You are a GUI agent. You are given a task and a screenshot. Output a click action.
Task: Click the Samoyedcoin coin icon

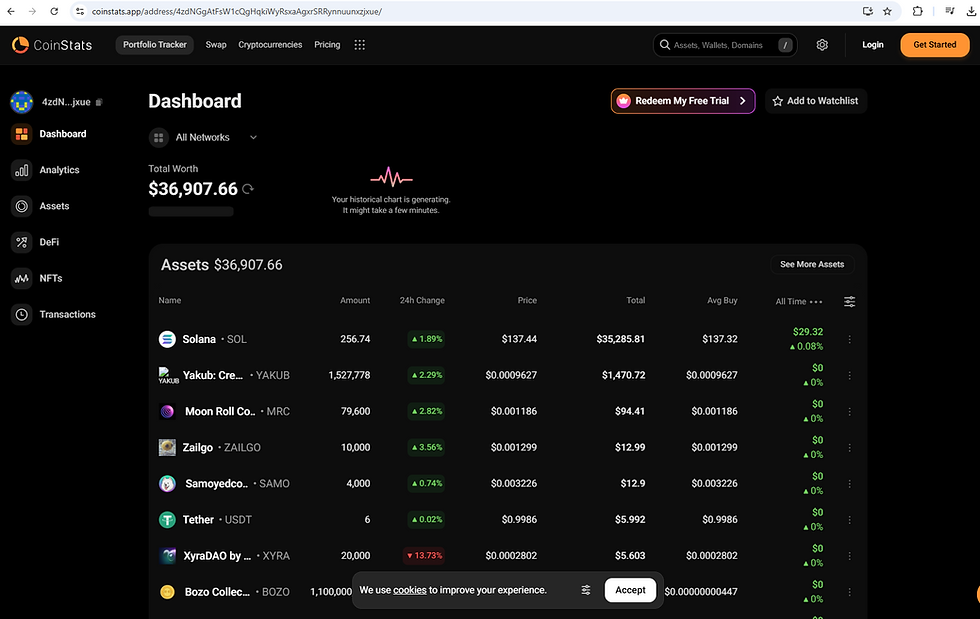[167, 483]
